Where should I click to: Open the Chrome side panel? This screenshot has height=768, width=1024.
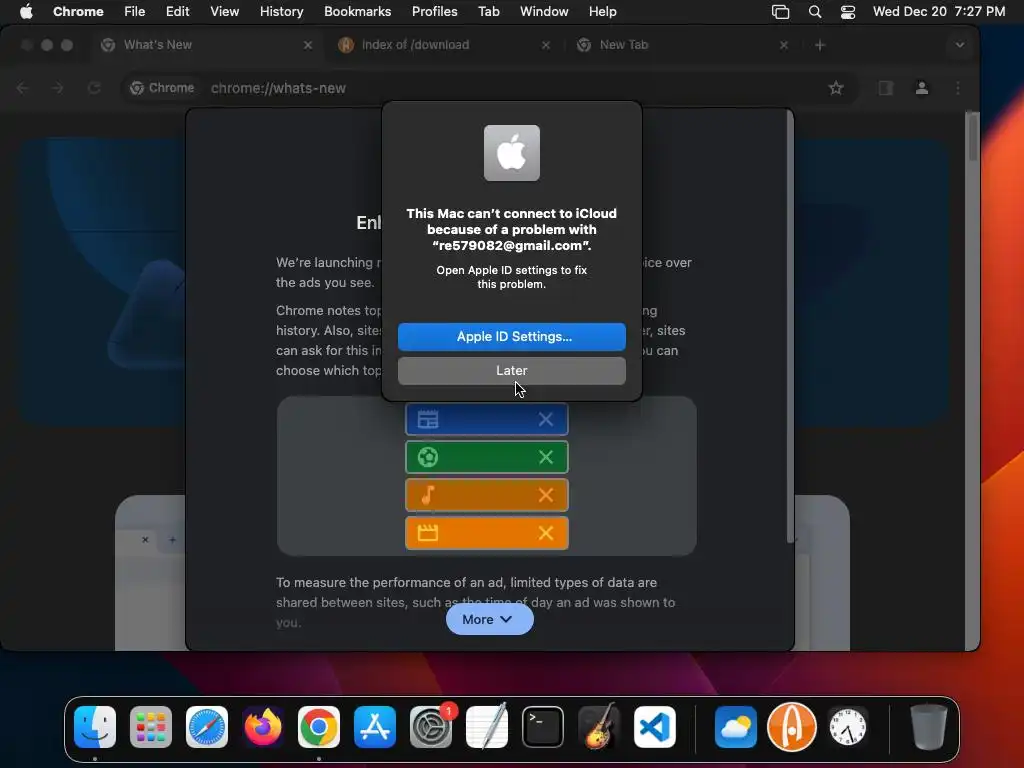coord(886,88)
